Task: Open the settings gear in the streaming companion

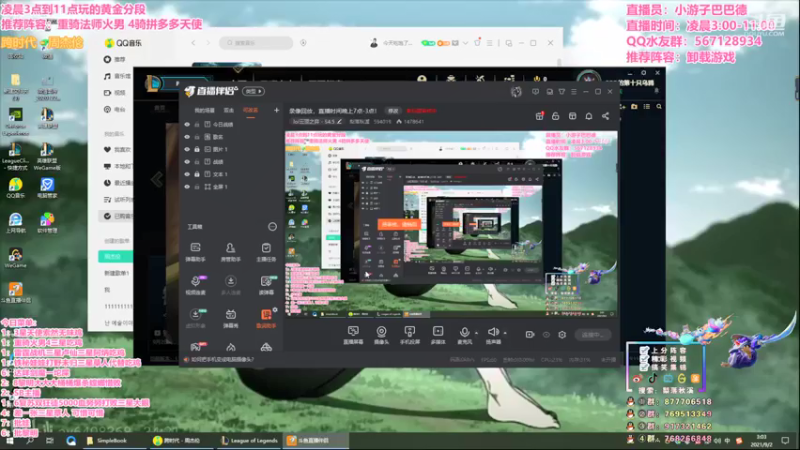Action: point(562,335)
